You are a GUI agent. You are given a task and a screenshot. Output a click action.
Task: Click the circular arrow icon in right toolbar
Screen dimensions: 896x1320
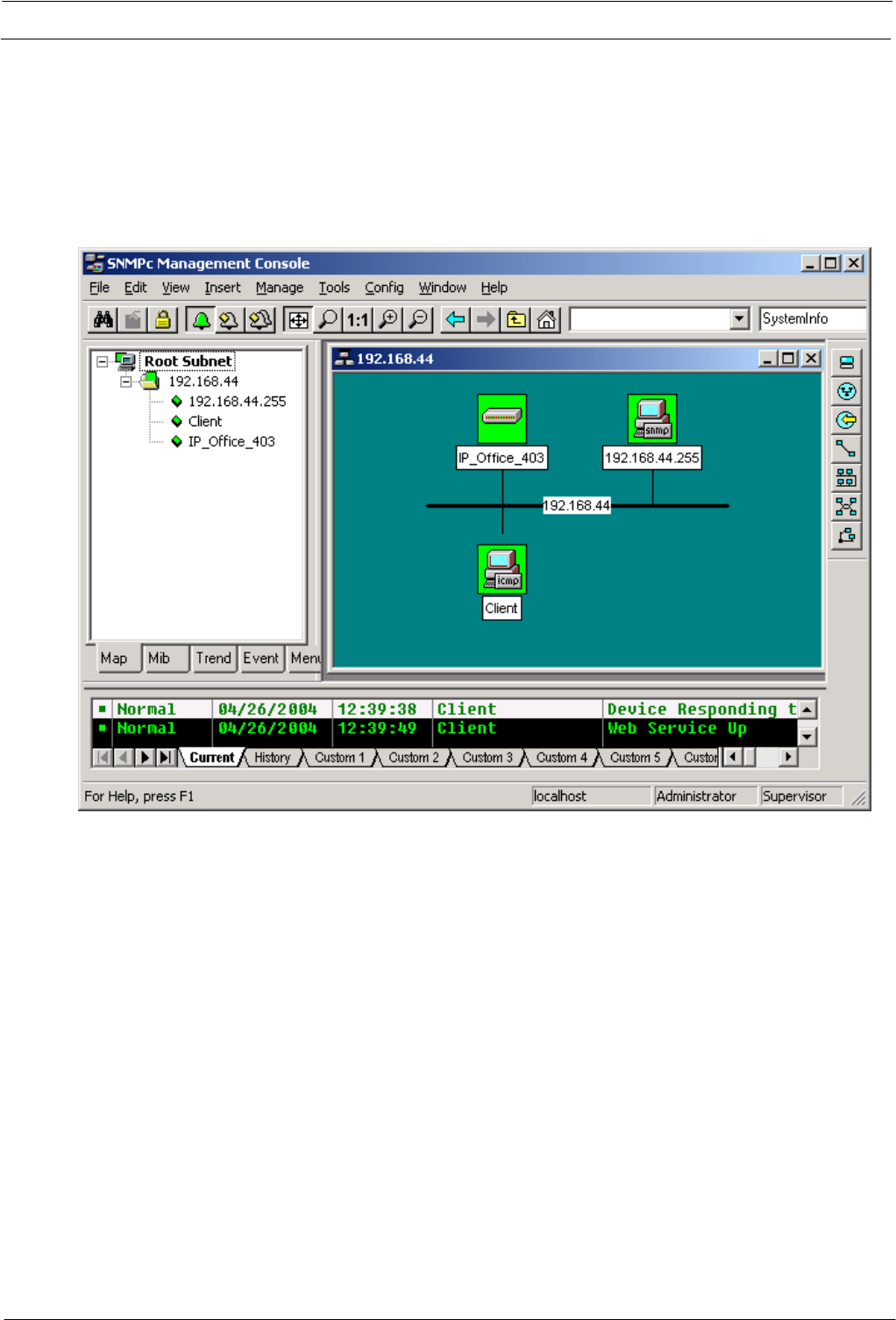pos(846,420)
